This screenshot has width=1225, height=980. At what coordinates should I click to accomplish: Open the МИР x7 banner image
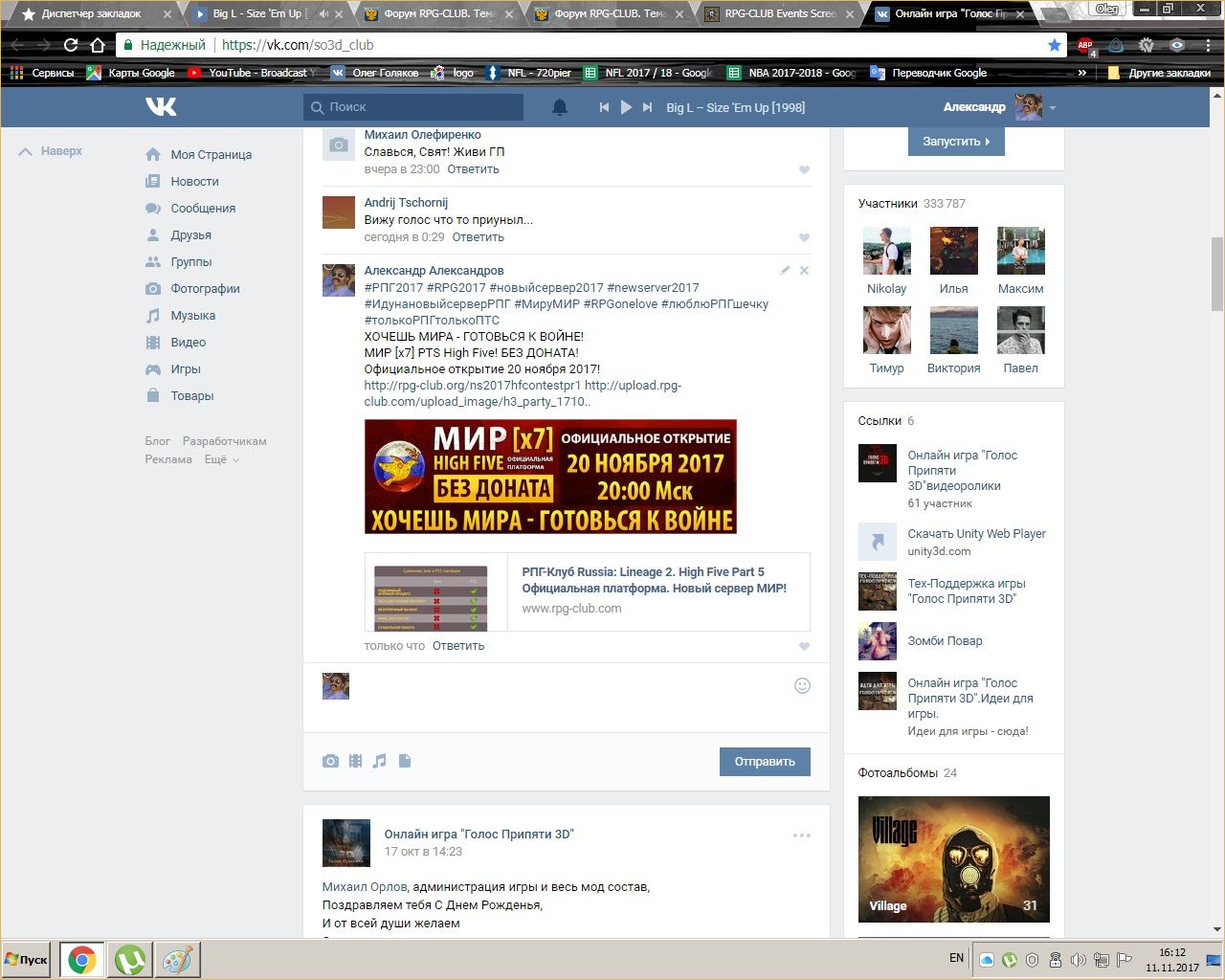(x=550, y=477)
